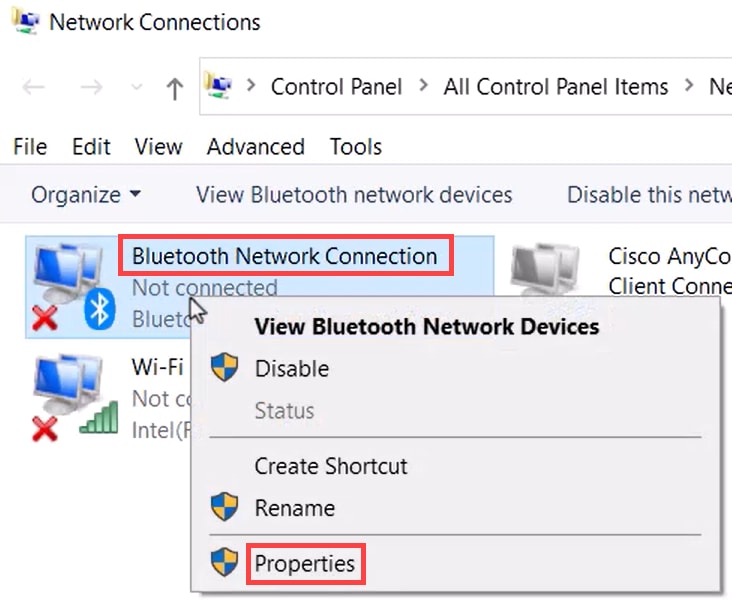Open the Advanced menu
Screen dimensions: 732x606
(256, 147)
